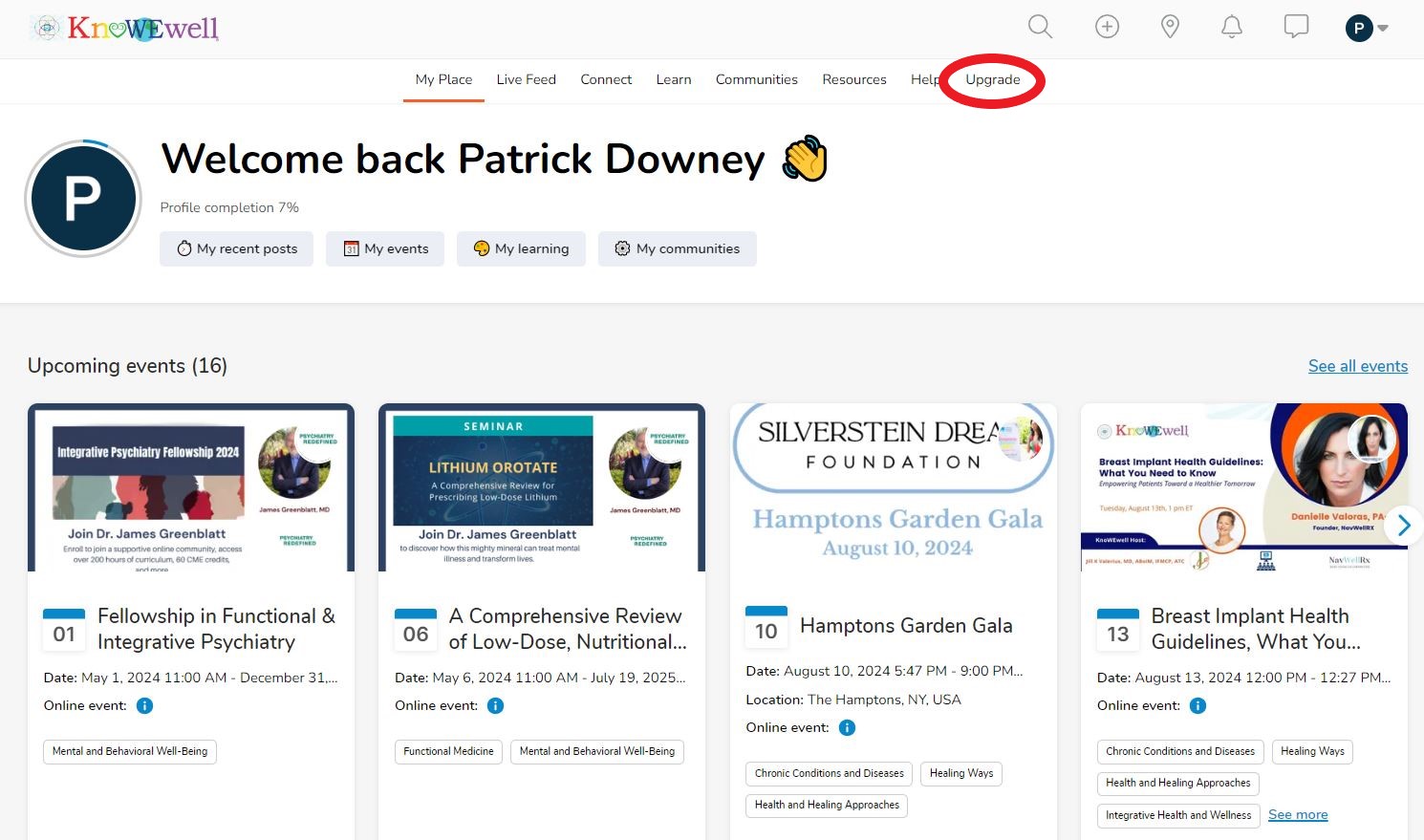
Task: Click 10 date badge on Hamptons Gala card
Action: pyautogui.click(x=766, y=627)
